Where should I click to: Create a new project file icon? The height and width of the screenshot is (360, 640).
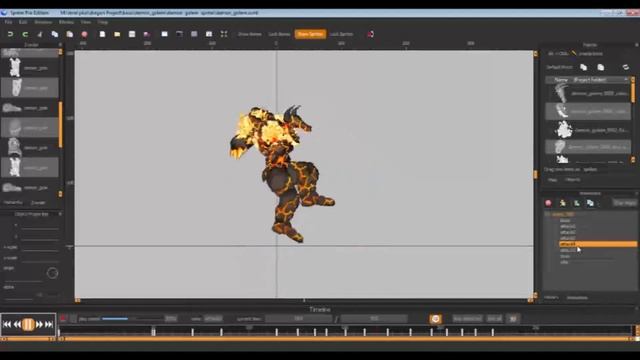102,34
